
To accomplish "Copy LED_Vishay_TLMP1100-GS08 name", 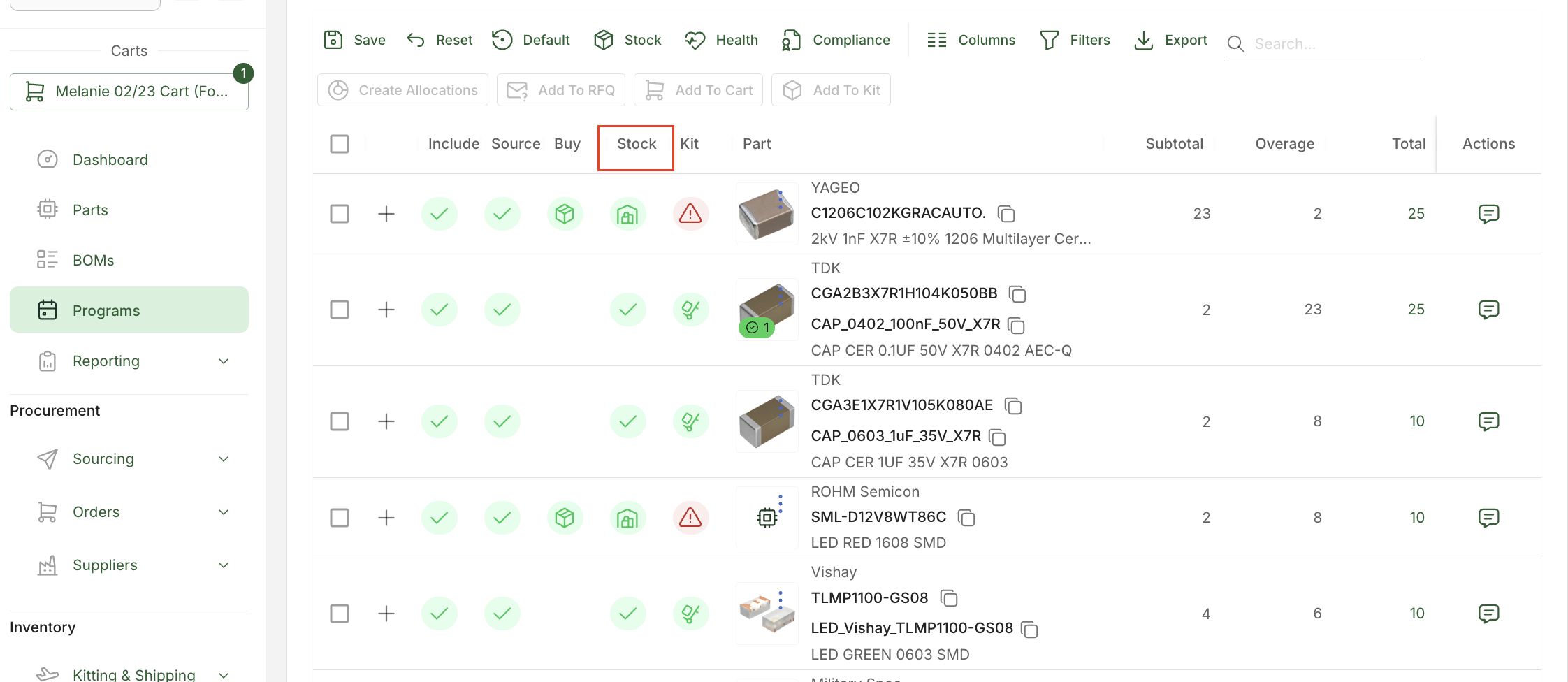I will tap(1029, 629).
